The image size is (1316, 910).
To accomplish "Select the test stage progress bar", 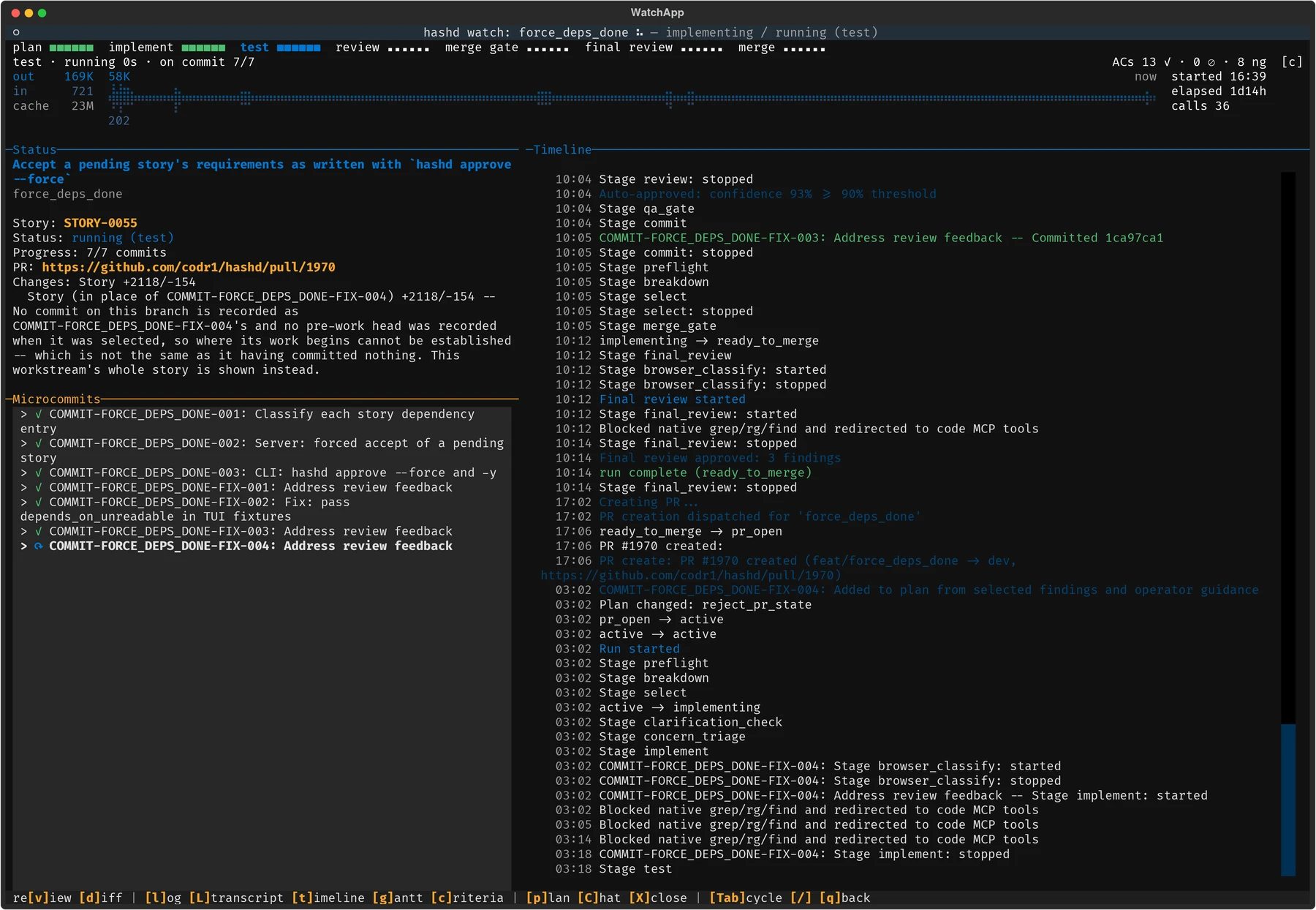I will (x=298, y=48).
